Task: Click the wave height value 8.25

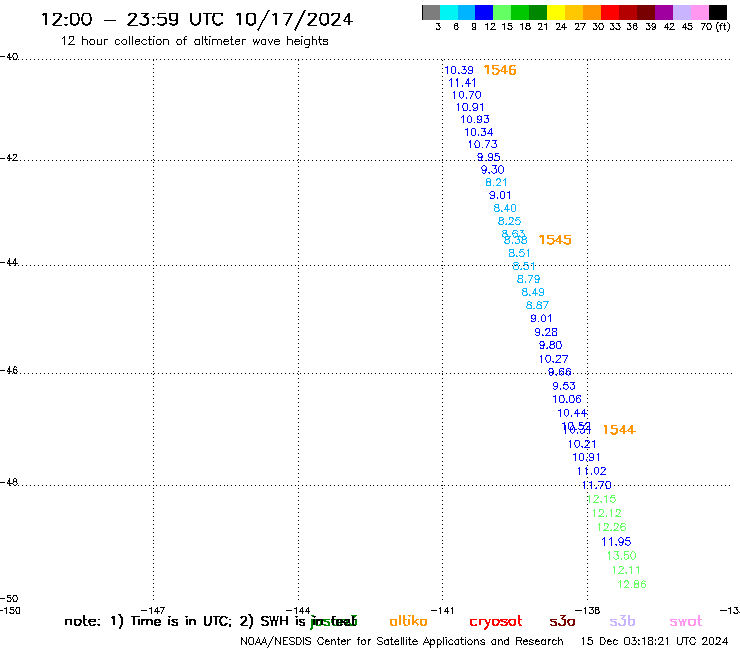Action: [509, 221]
